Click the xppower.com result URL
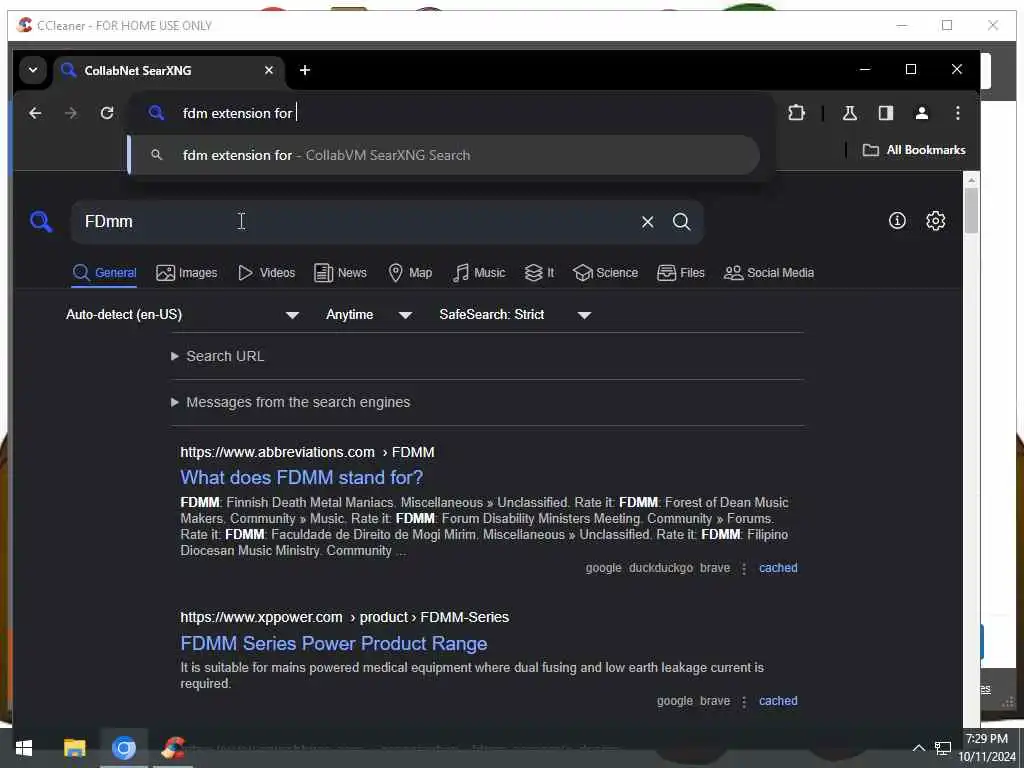Image resolution: width=1024 pixels, height=768 pixels. [345, 617]
